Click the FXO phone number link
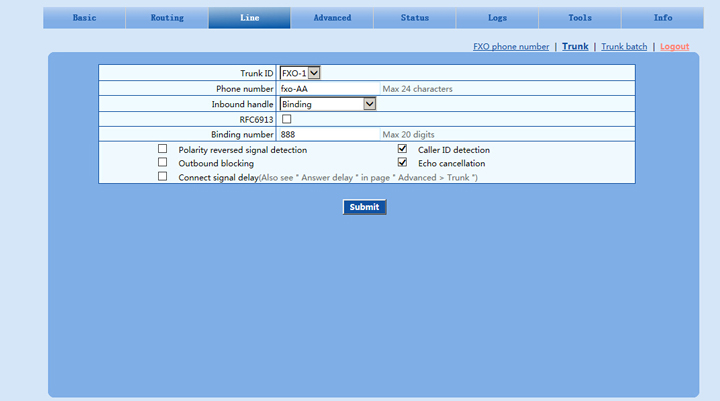The width and height of the screenshot is (720, 401). pyautogui.click(x=511, y=47)
